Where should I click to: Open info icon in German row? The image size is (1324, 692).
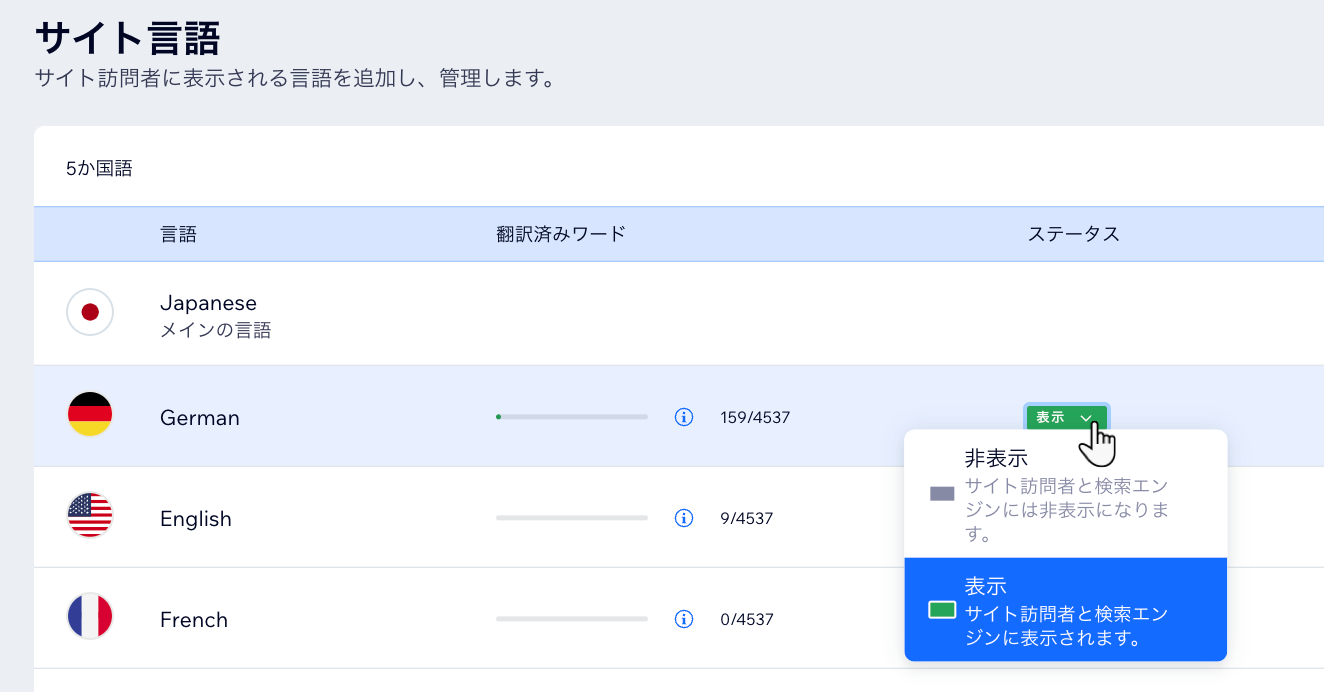pos(684,417)
